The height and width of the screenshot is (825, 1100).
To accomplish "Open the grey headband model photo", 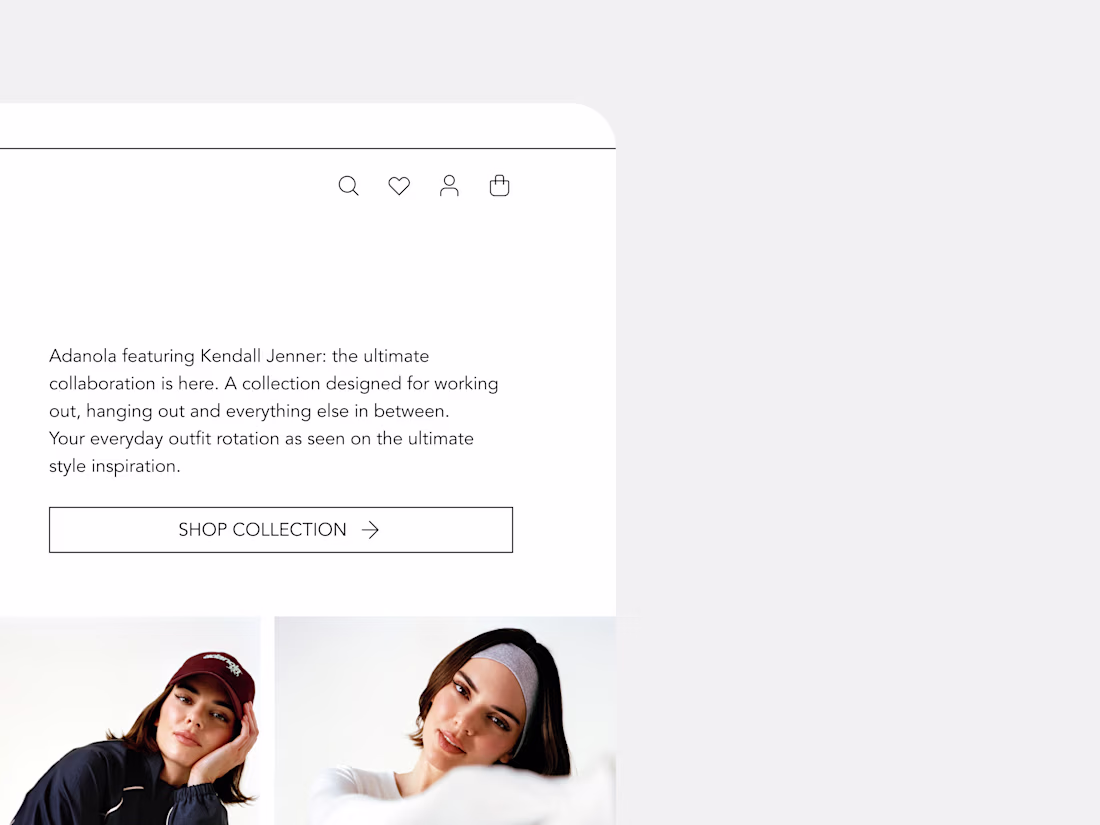I will pyautogui.click(x=445, y=720).
